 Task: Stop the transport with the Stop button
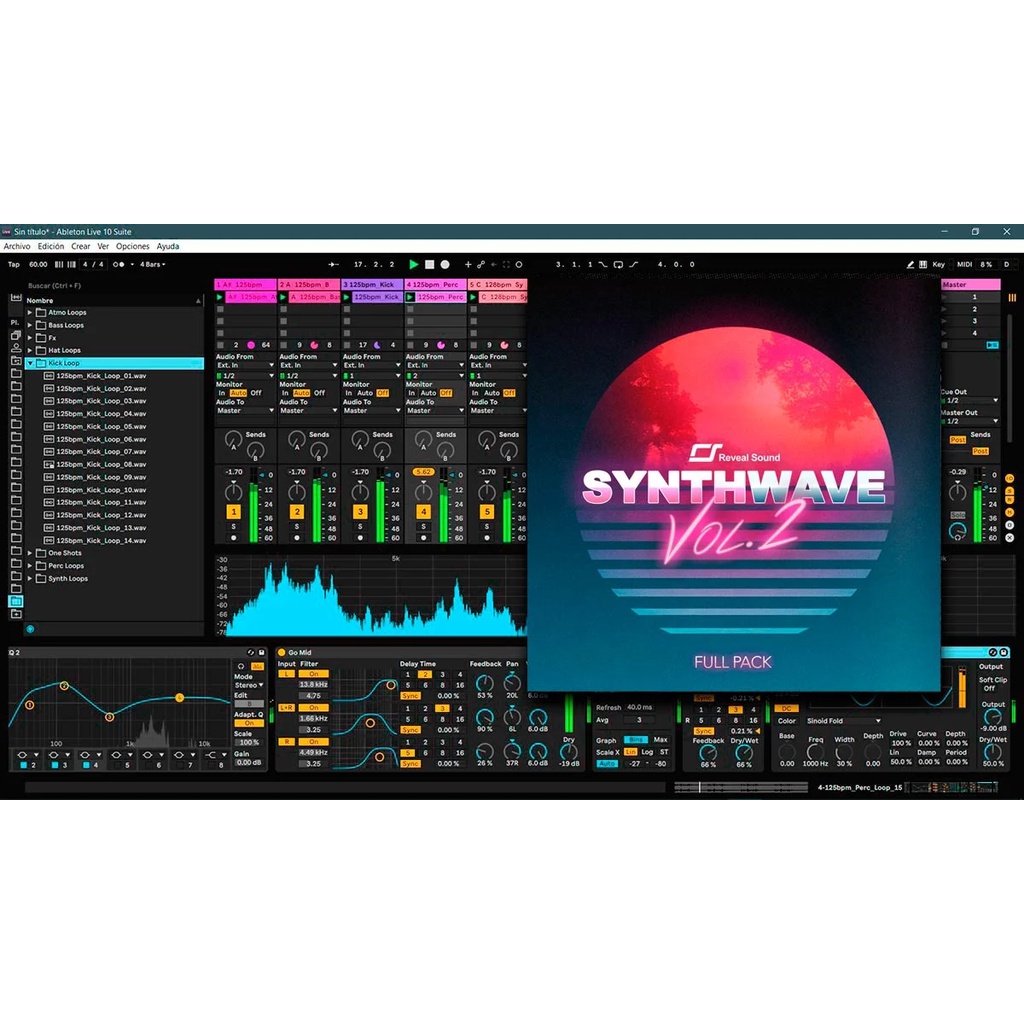coord(429,264)
